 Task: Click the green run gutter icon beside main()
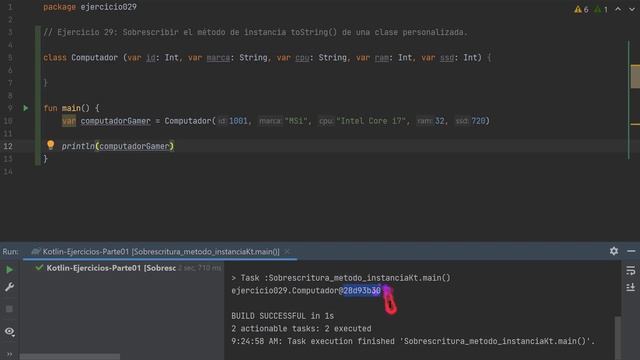click(26, 108)
